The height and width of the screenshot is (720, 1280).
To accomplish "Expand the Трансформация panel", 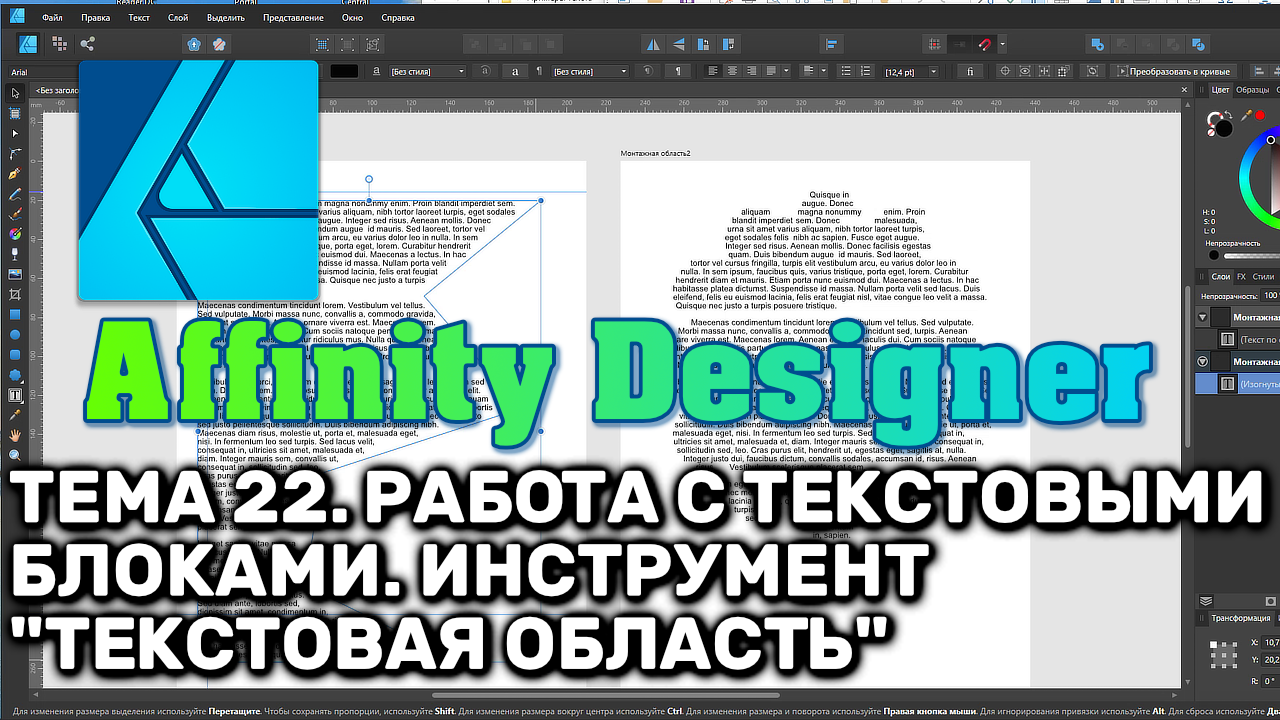I will pos(1240,618).
